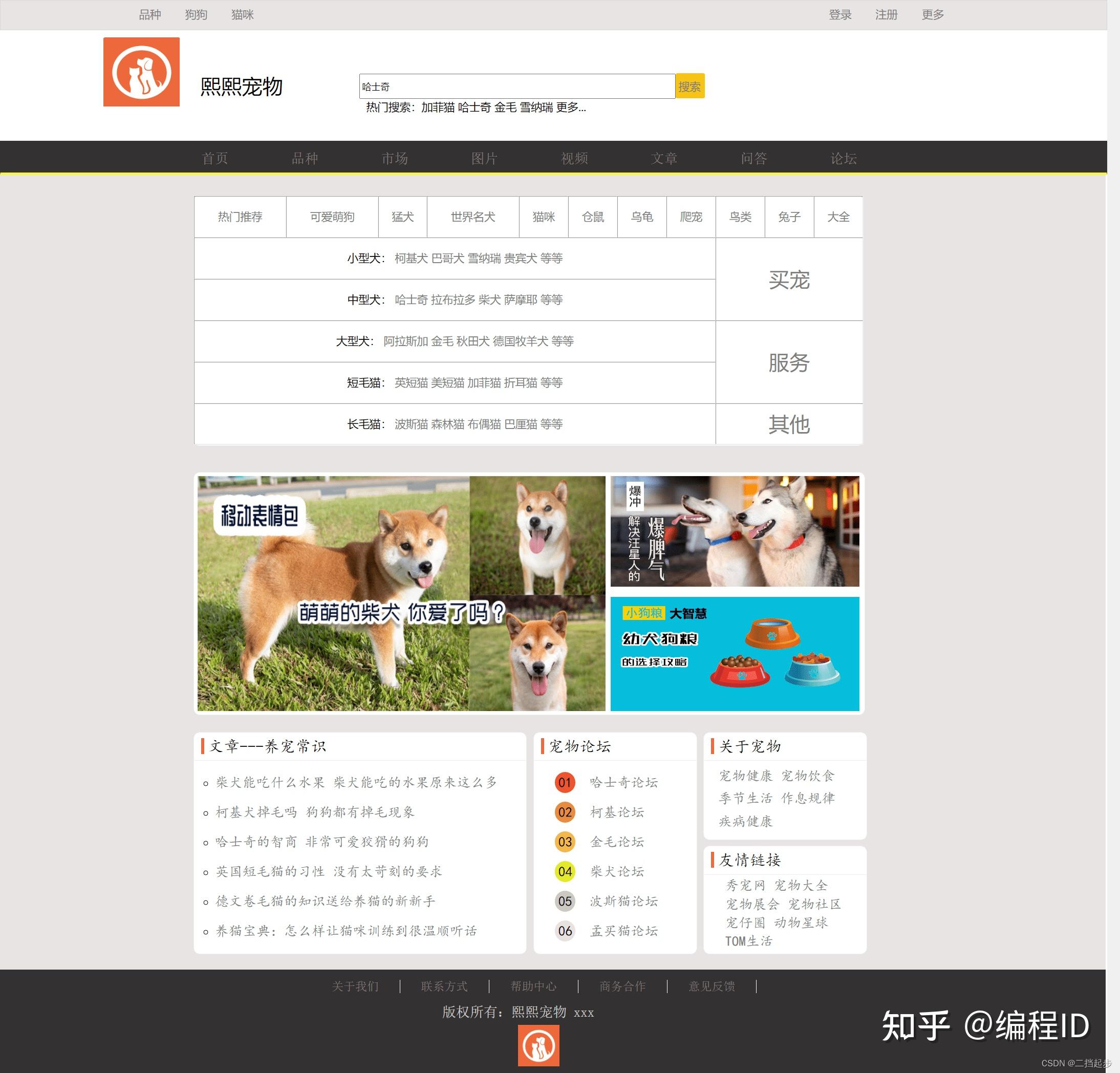Open the 波斯猫论坛 forum link

624,901
